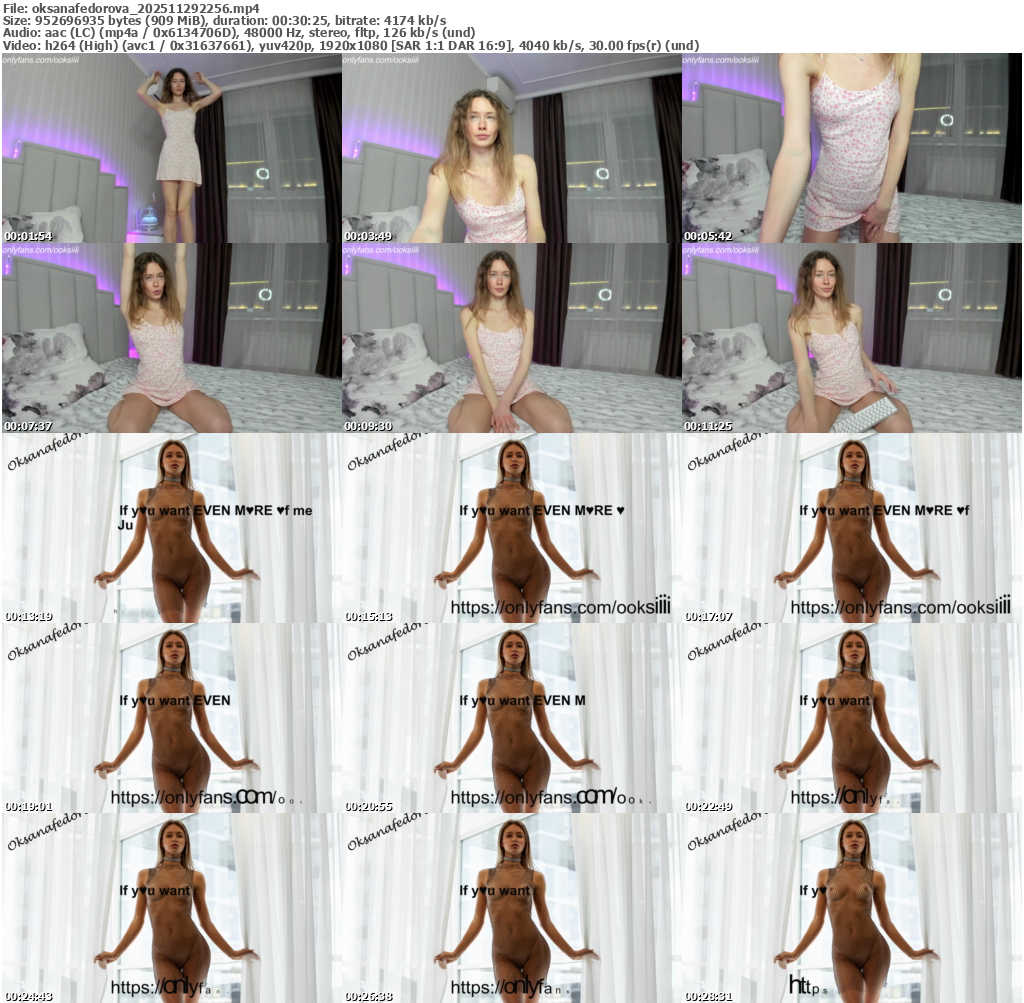
Task: Select the final thumbnail at 00:28:31
Action: pos(851,908)
